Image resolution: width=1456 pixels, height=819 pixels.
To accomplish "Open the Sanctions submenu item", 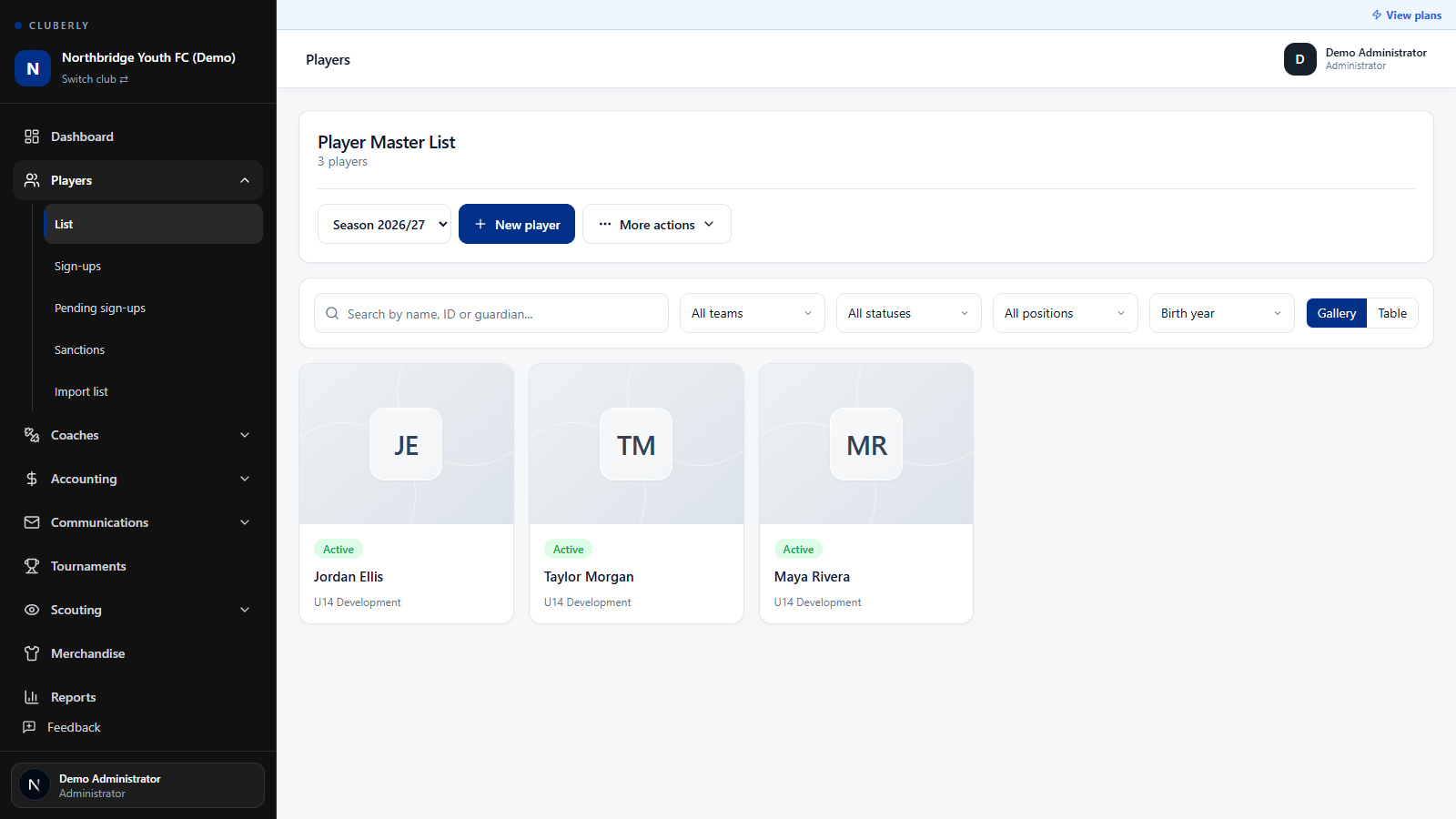I will point(79,349).
